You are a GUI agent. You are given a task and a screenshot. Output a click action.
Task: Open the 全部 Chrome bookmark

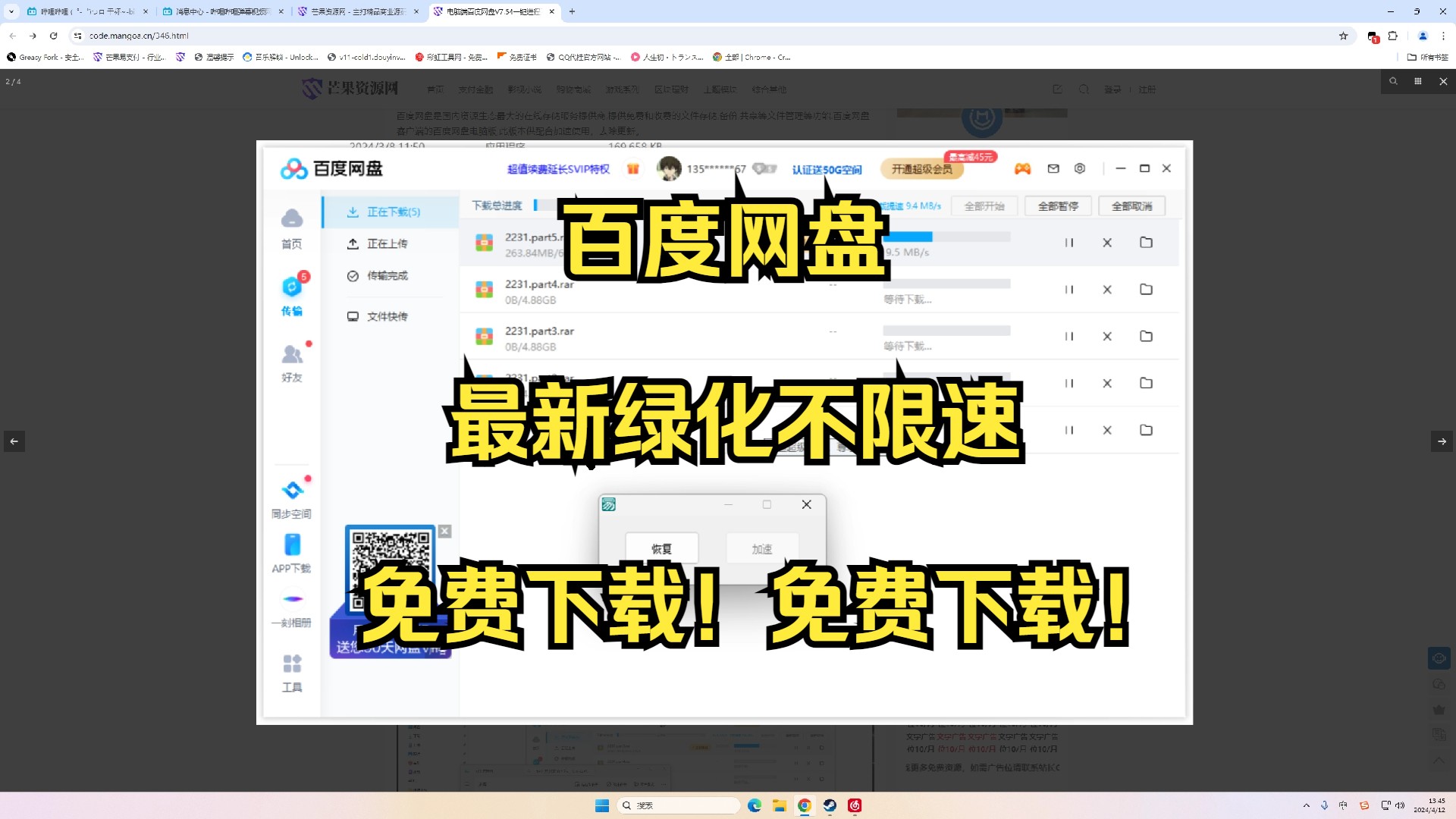point(752,57)
